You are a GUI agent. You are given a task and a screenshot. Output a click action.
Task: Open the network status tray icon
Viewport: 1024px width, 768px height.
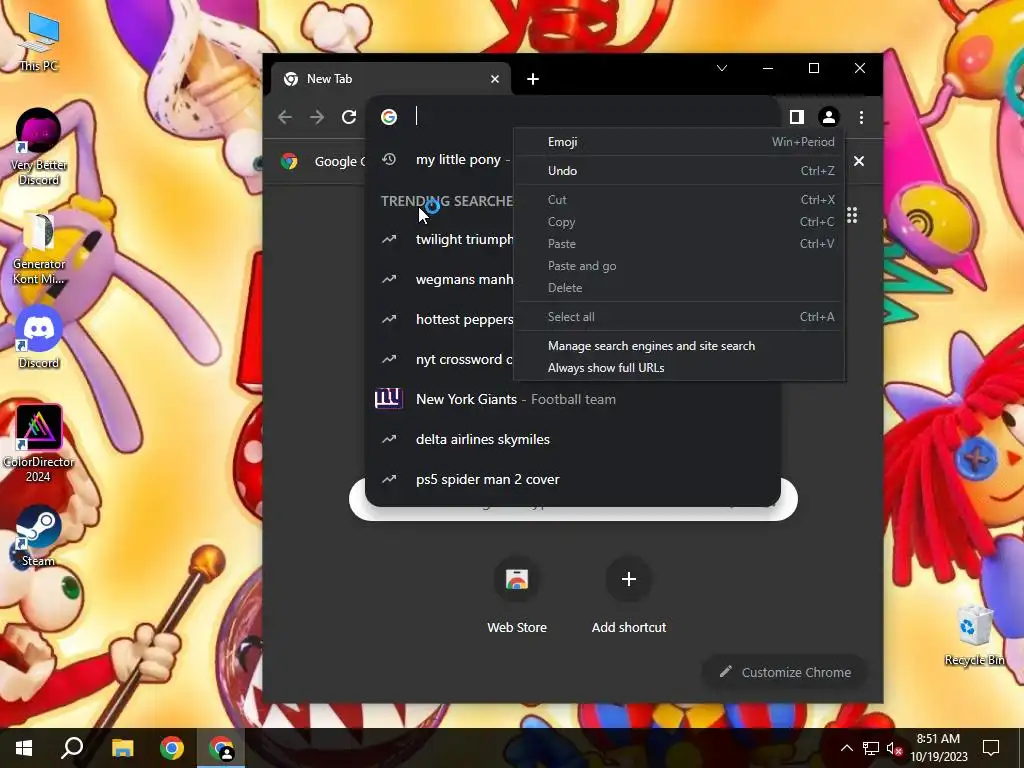[x=871, y=748]
